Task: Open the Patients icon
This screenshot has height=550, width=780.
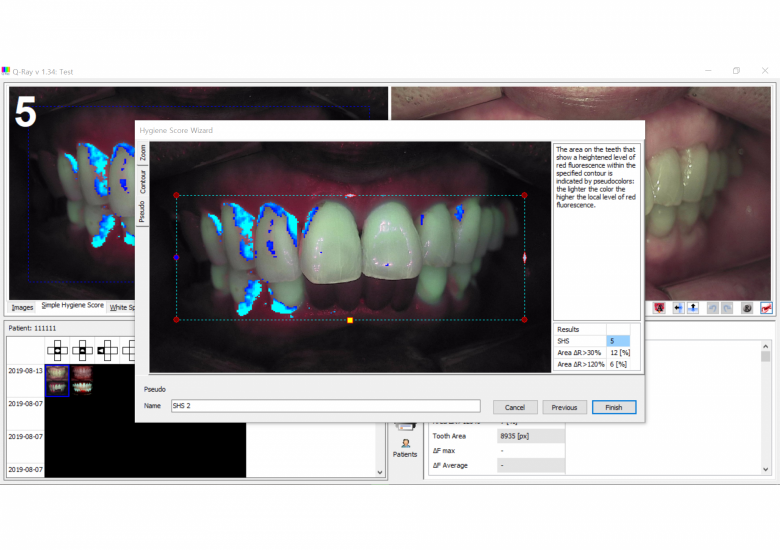Action: [x=405, y=446]
